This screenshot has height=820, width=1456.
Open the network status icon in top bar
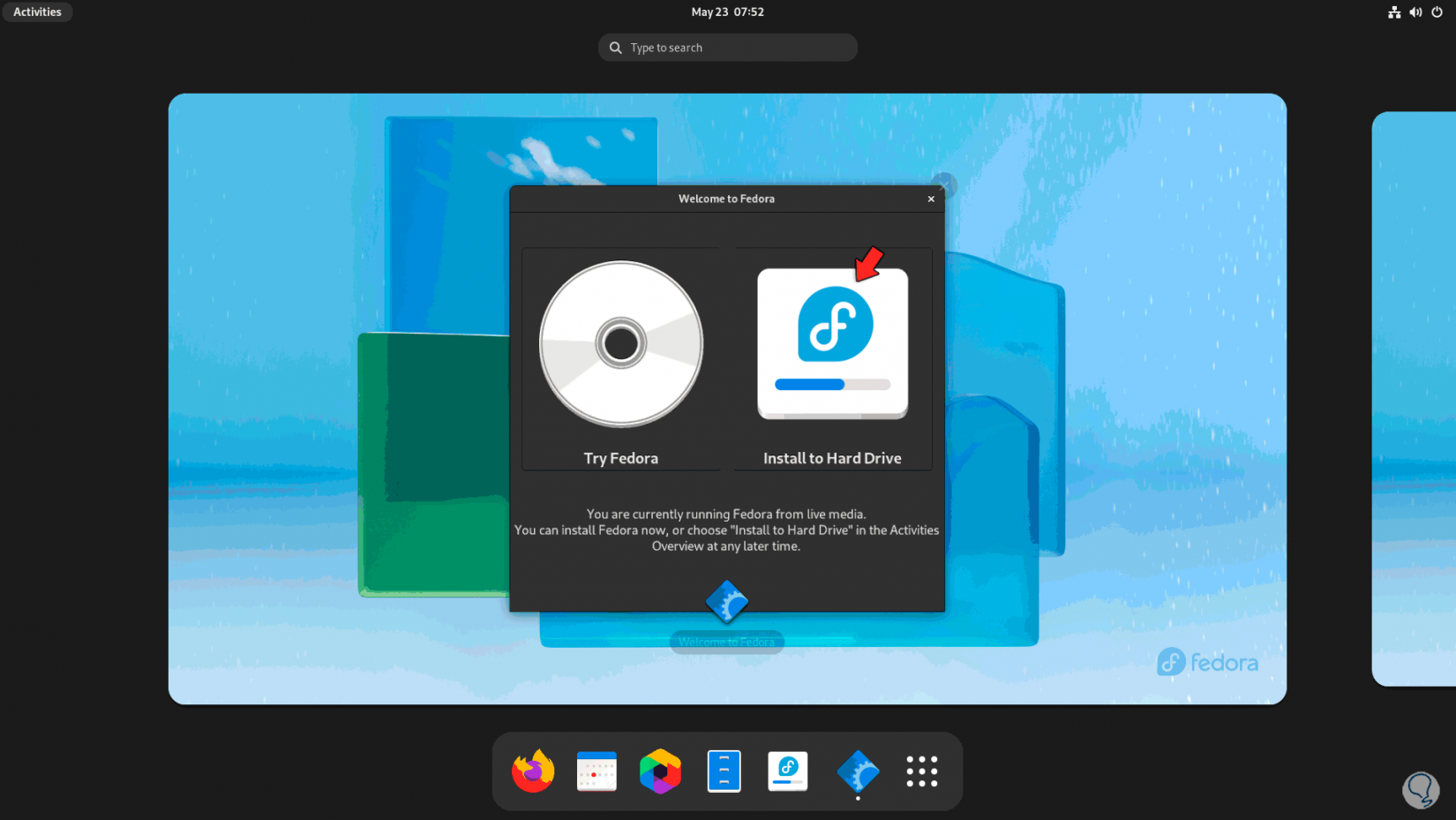pyautogui.click(x=1394, y=12)
